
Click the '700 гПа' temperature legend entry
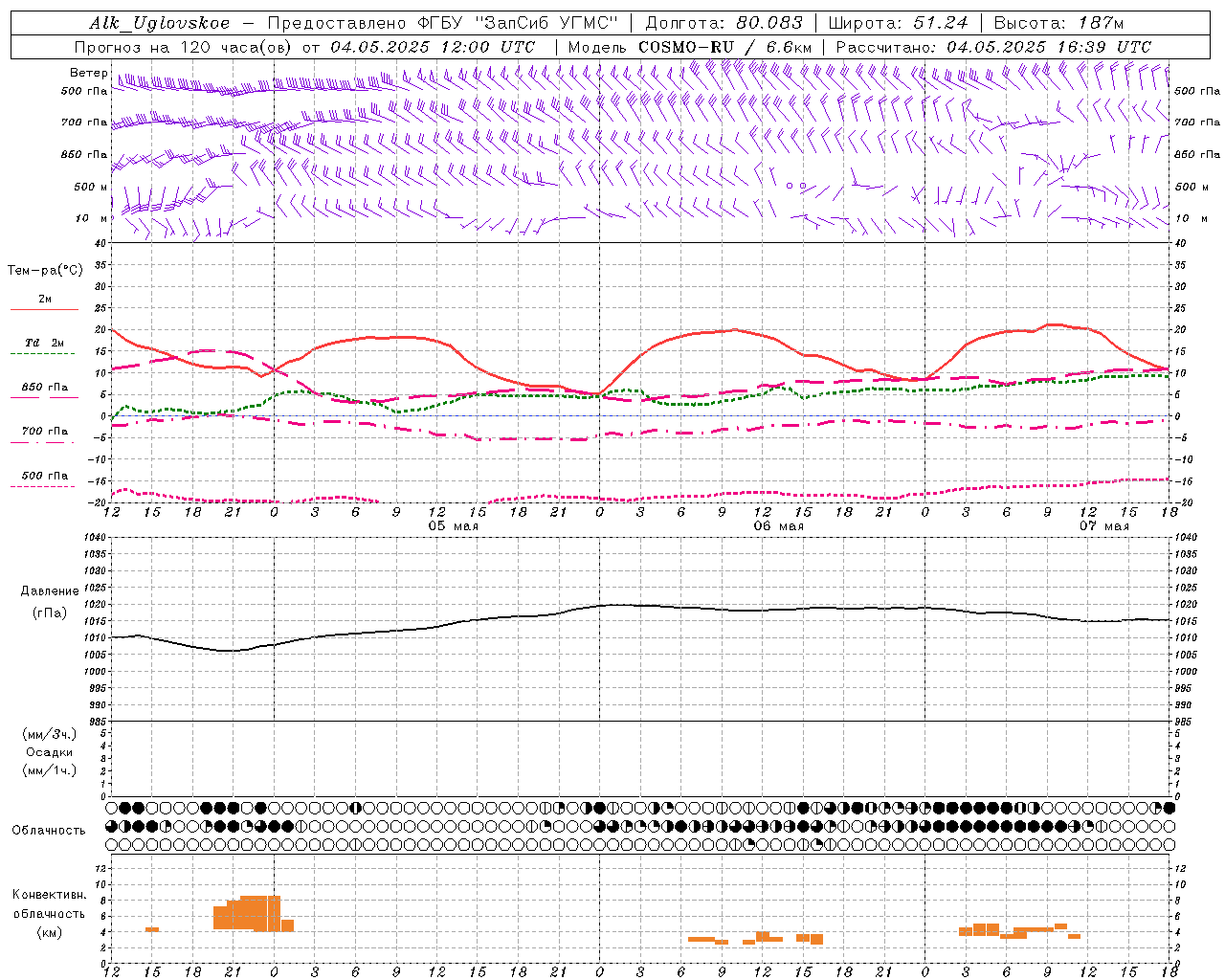45,432
